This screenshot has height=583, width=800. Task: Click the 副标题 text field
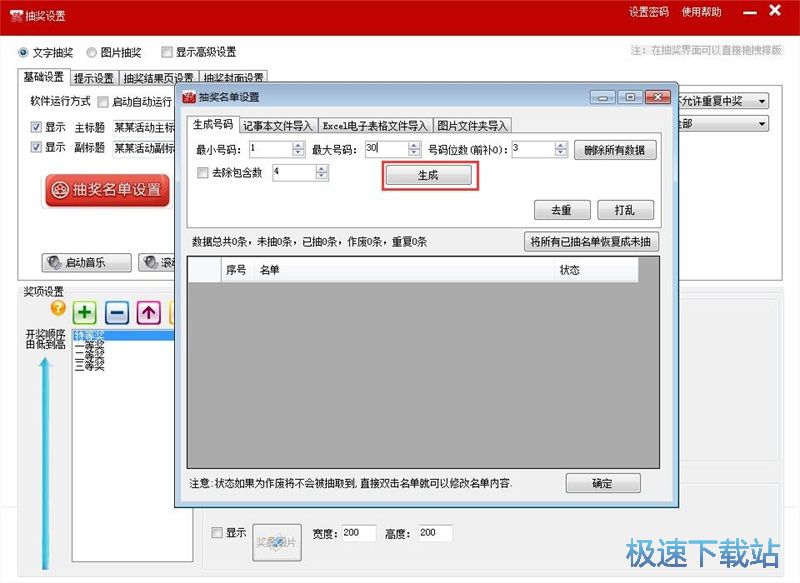click(143, 148)
